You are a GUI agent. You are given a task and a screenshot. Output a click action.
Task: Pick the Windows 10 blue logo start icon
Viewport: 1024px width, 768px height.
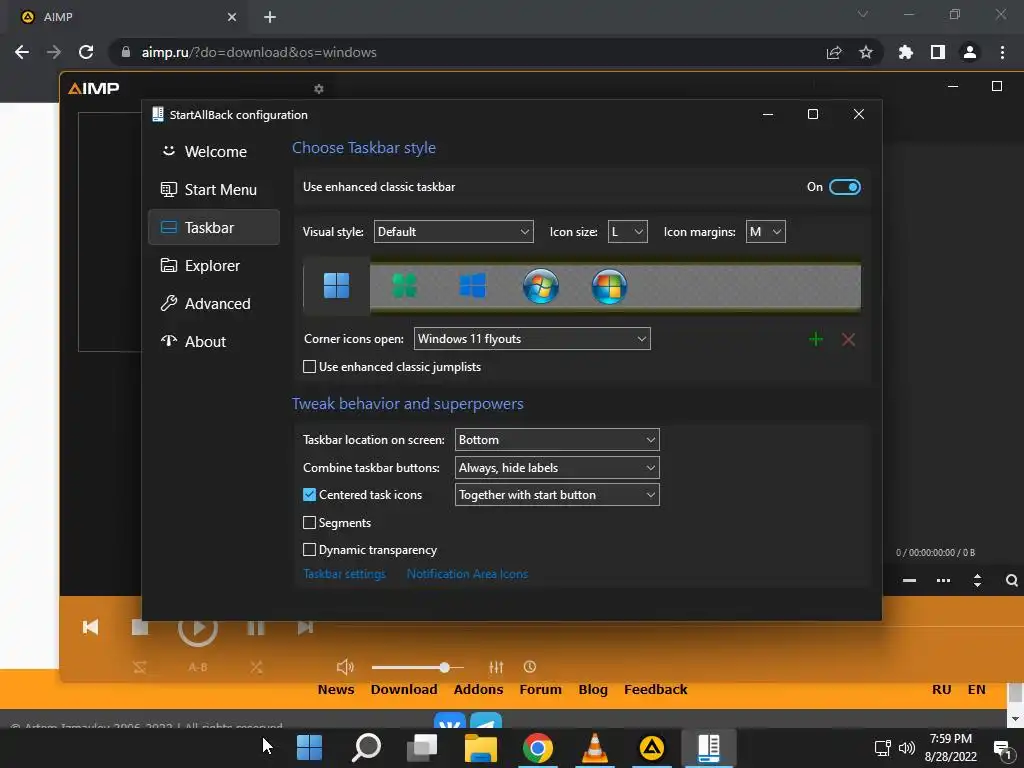pyautogui.click(x=472, y=285)
